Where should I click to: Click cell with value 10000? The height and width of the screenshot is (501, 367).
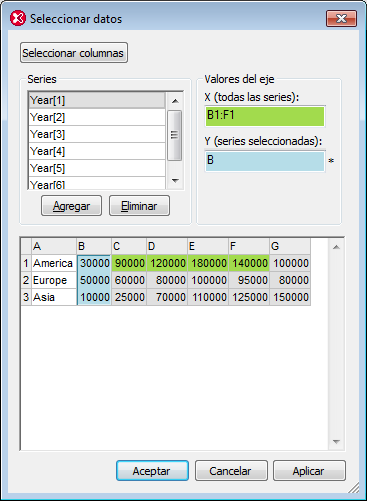[94, 297]
